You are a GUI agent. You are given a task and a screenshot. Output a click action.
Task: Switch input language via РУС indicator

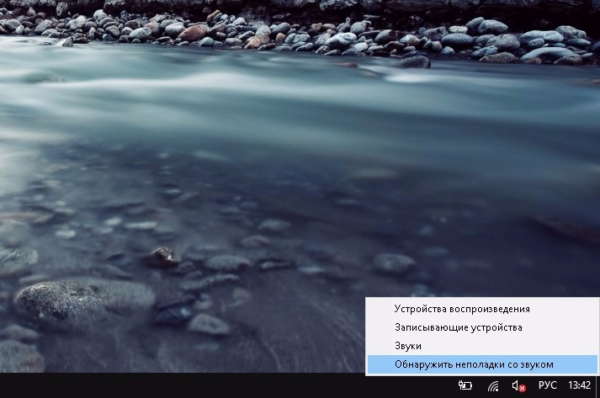click(547, 385)
